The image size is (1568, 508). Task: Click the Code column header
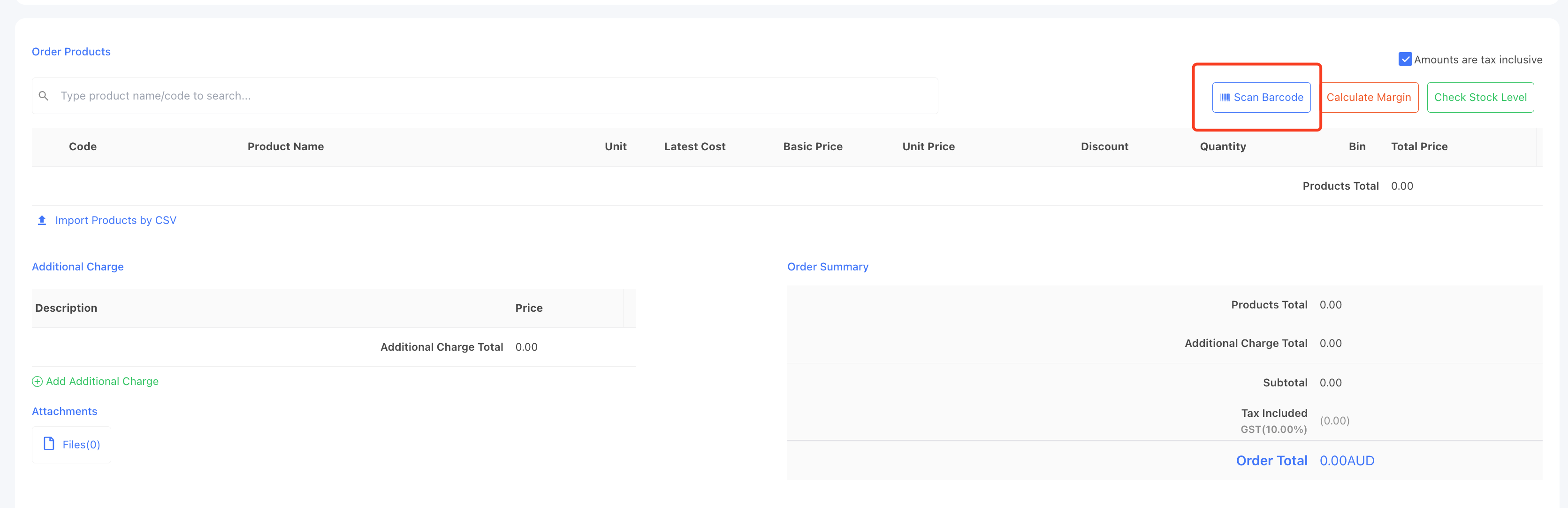pos(83,147)
